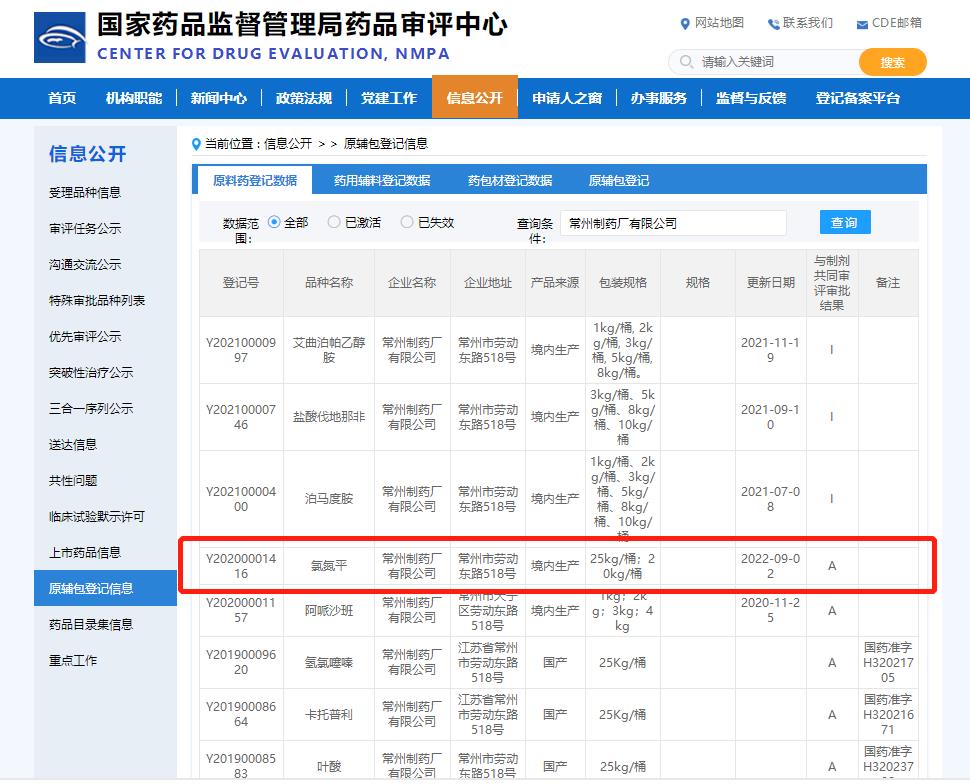The width and height of the screenshot is (970, 784).
Task: Click the 卡托普利 product name cell
Action: click(329, 715)
